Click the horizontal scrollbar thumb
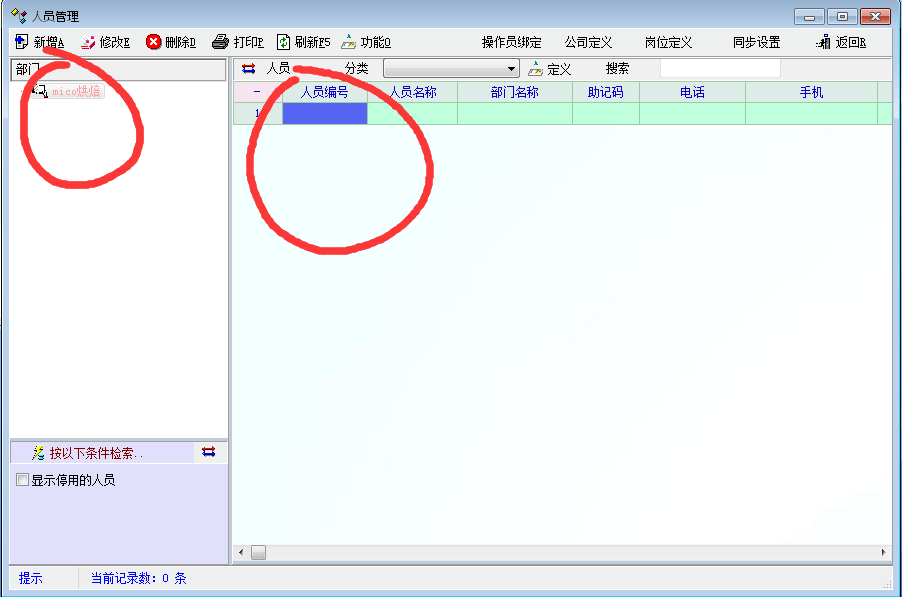The width and height of the screenshot is (902, 597). click(258, 552)
